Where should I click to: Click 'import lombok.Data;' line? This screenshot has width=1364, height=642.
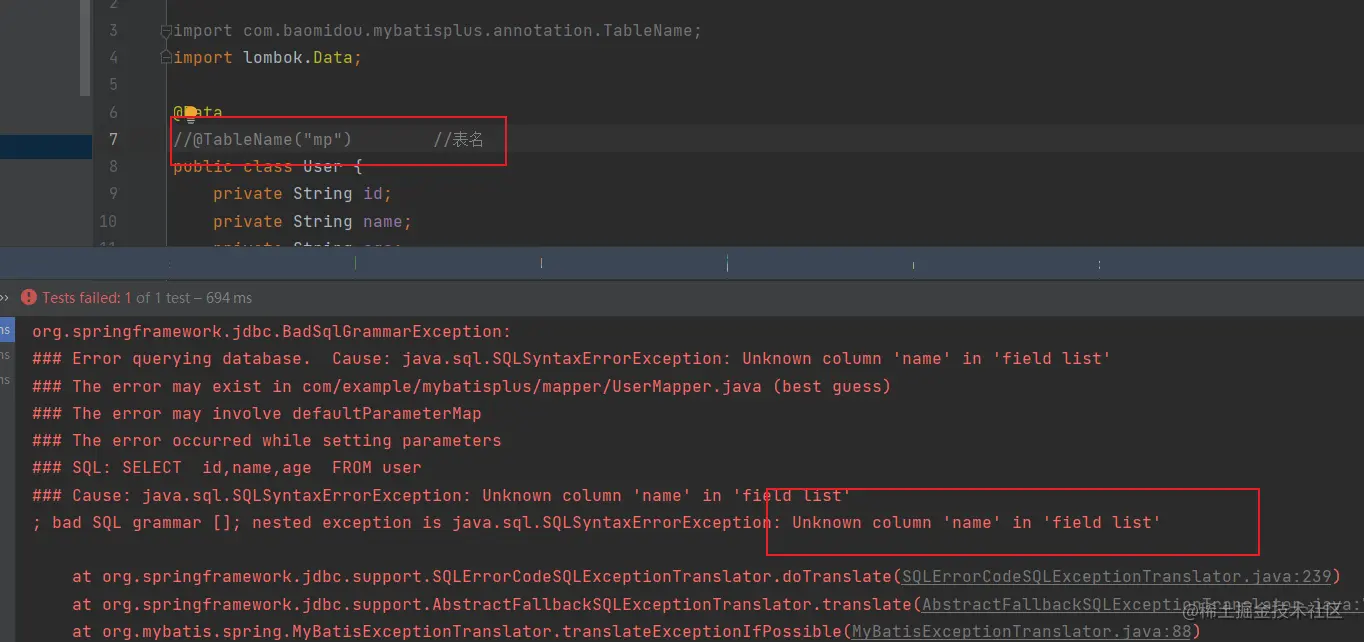267,58
